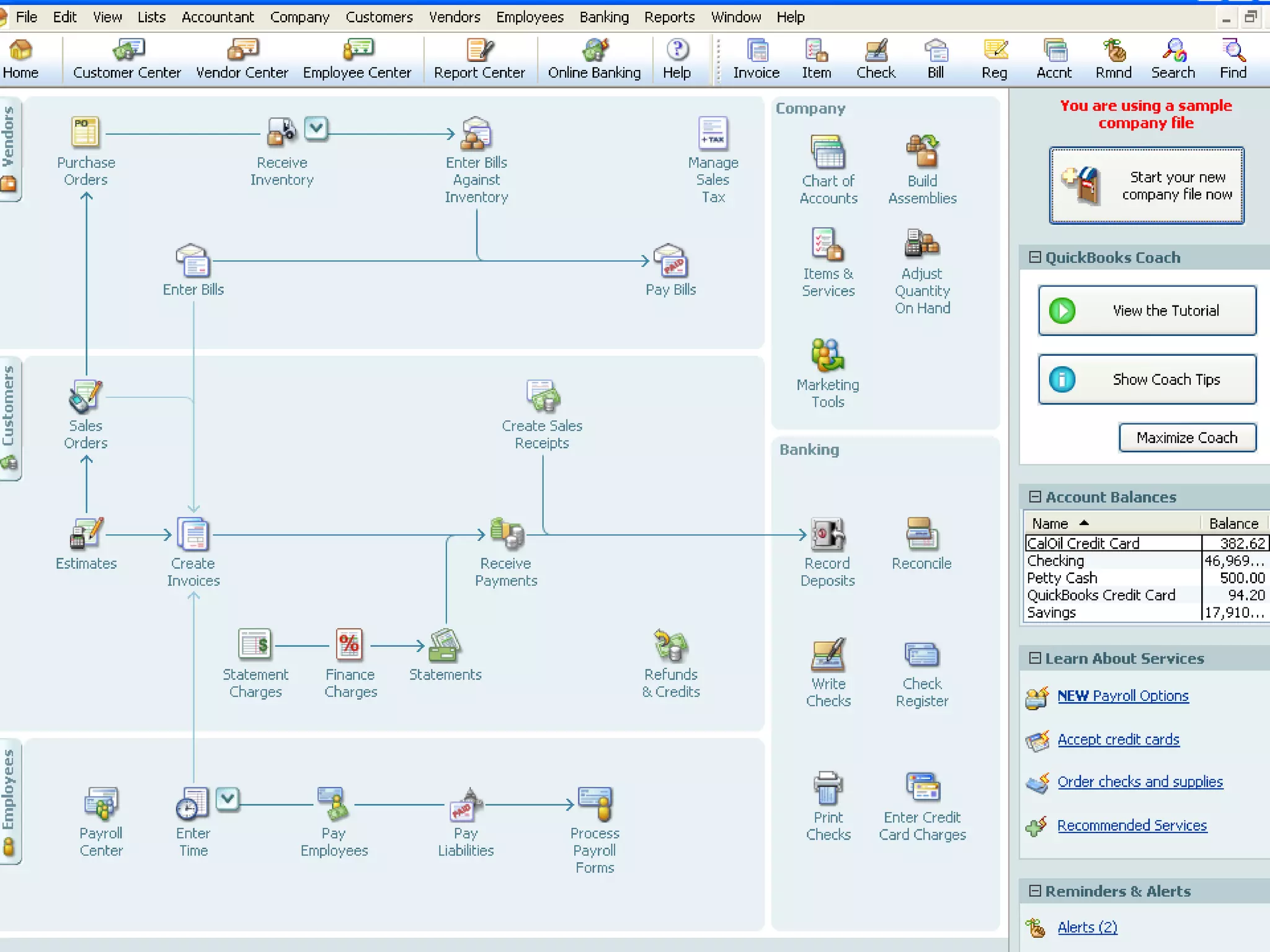The image size is (1270, 952).
Task: Open the Purchase Orders icon
Action: point(86,133)
